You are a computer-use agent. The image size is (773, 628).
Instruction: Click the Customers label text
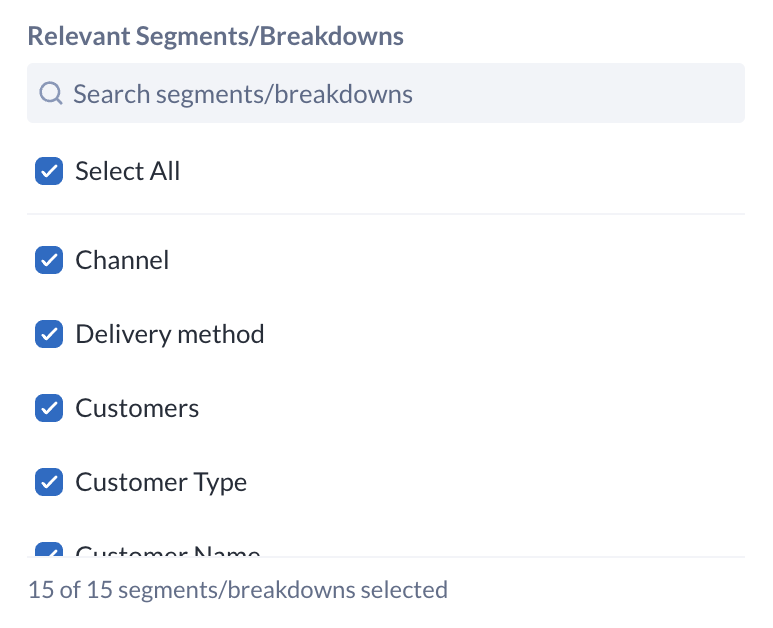point(137,408)
